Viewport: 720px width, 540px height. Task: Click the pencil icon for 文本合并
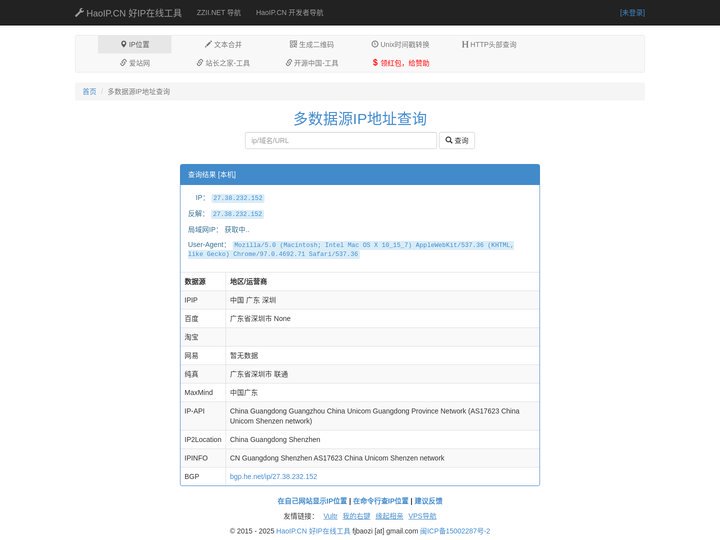click(x=208, y=44)
